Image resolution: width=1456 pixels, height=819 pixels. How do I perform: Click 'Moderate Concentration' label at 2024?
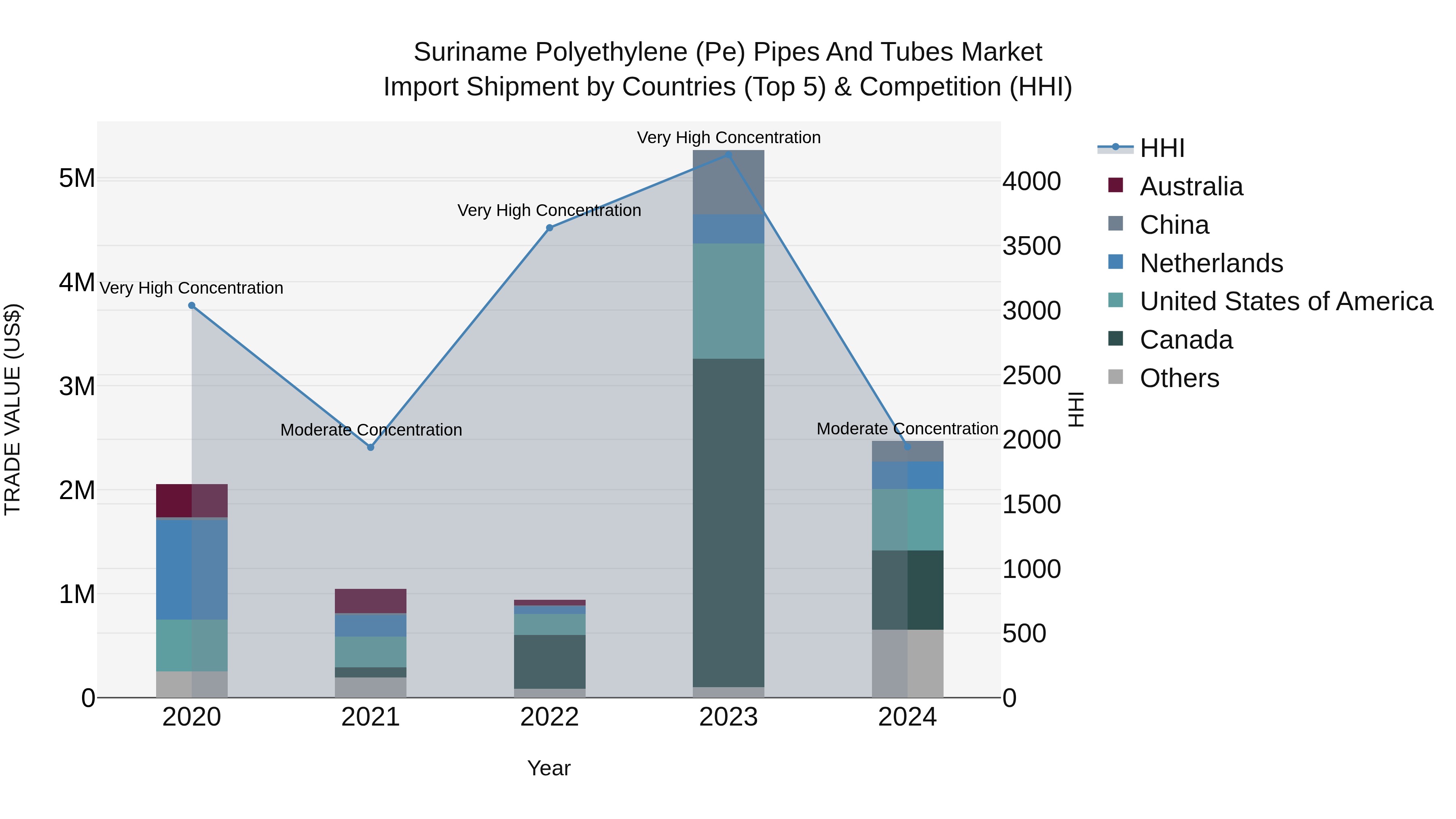908,429
